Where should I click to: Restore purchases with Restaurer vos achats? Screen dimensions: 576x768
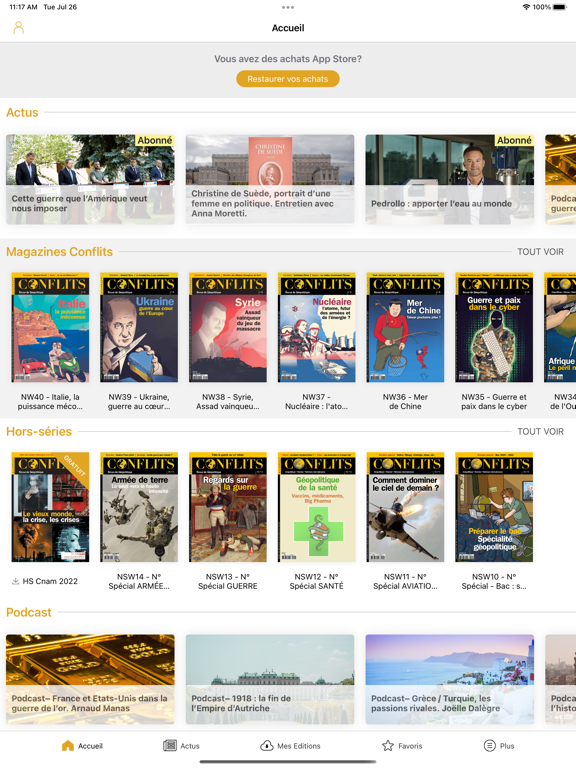(288, 79)
